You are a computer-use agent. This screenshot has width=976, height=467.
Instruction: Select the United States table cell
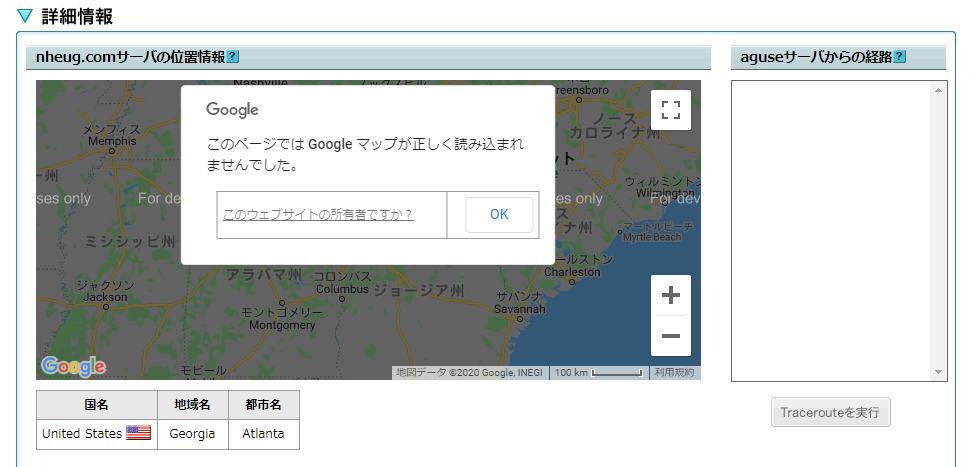(96, 434)
